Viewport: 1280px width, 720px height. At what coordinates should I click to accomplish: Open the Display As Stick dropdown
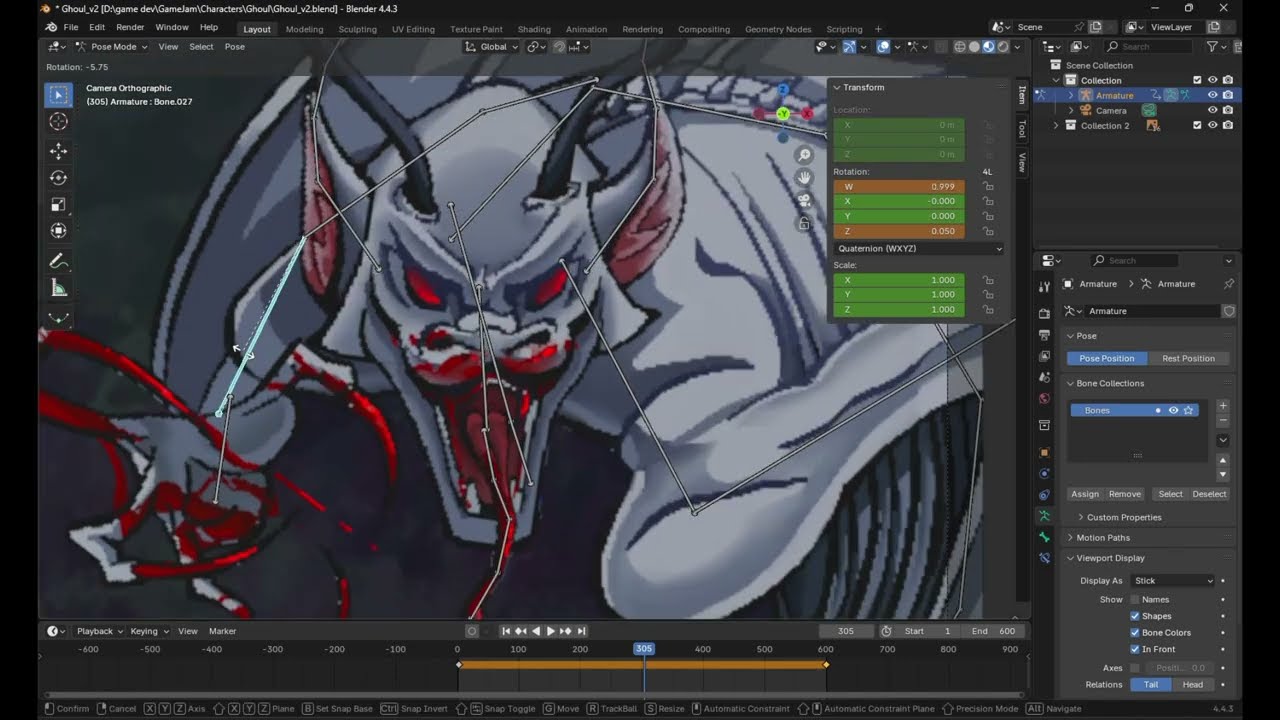pos(1173,581)
